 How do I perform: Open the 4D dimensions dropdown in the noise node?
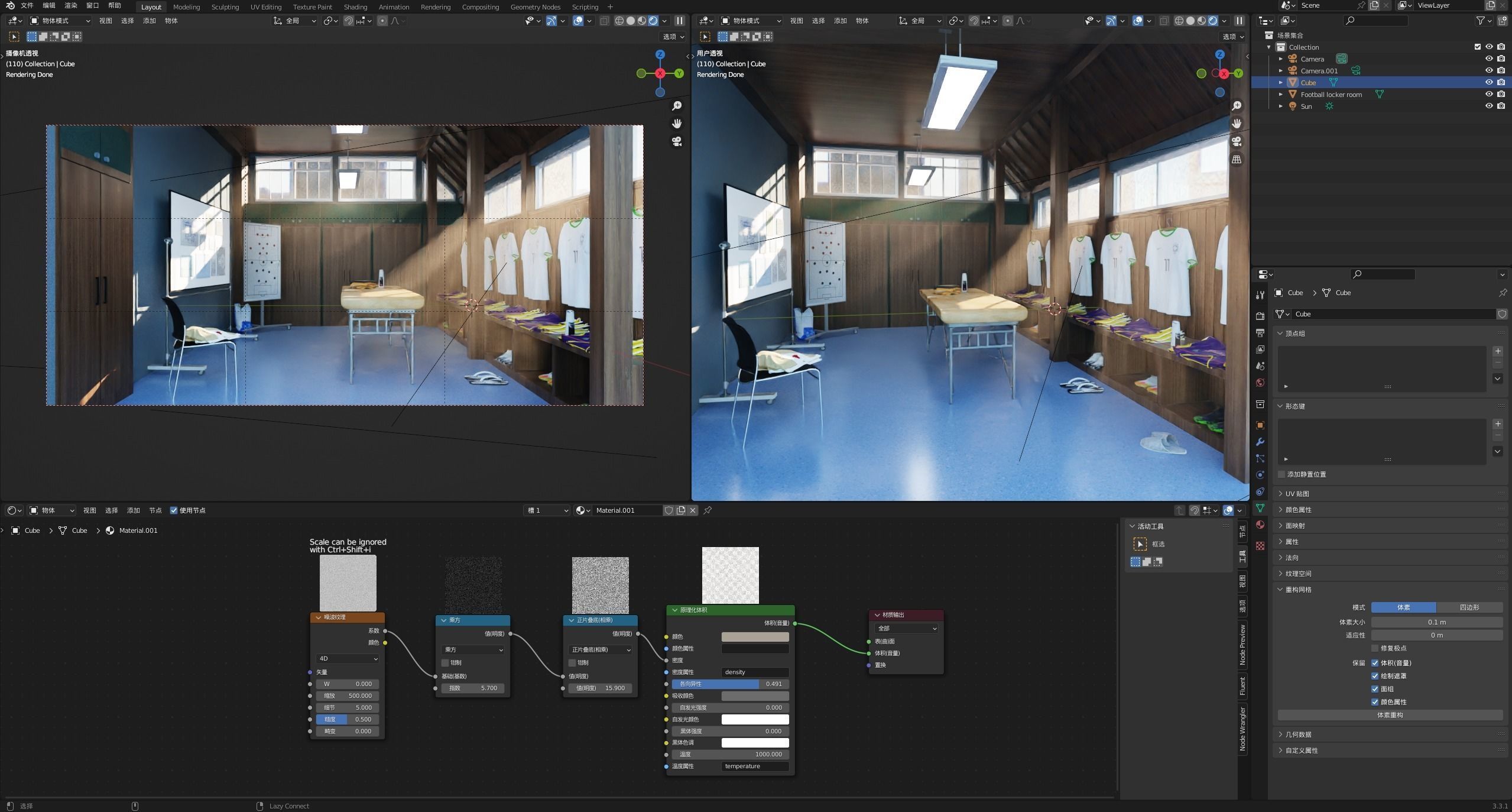click(348, 658)
